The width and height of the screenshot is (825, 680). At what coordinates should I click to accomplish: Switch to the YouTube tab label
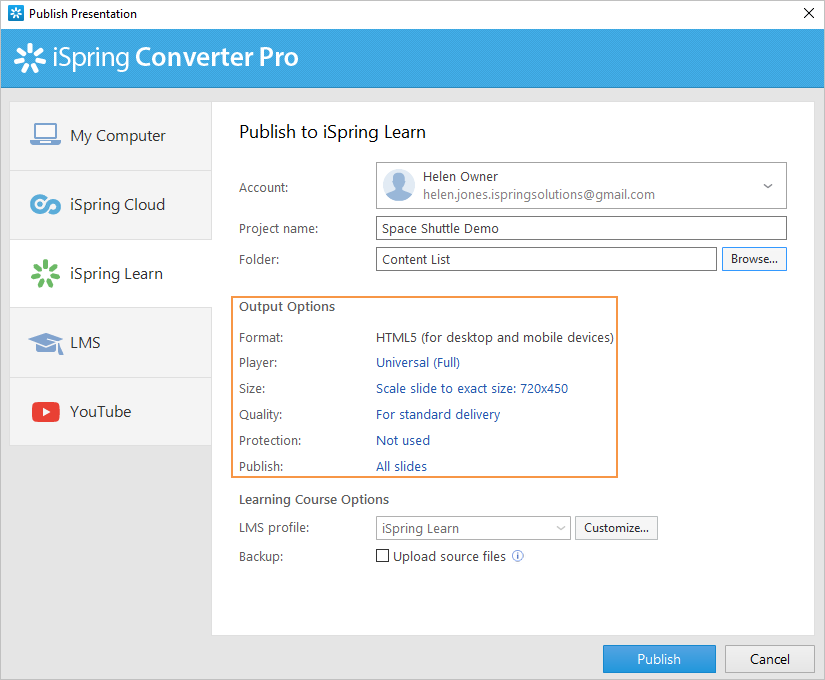(100, 412)
